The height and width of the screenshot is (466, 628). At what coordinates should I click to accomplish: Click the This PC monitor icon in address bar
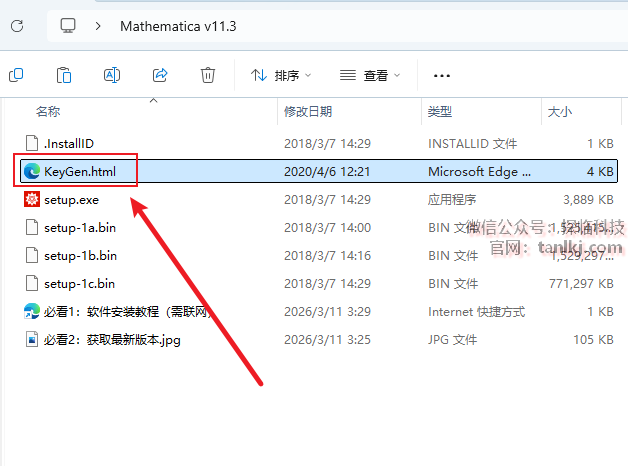click(68, 26)
